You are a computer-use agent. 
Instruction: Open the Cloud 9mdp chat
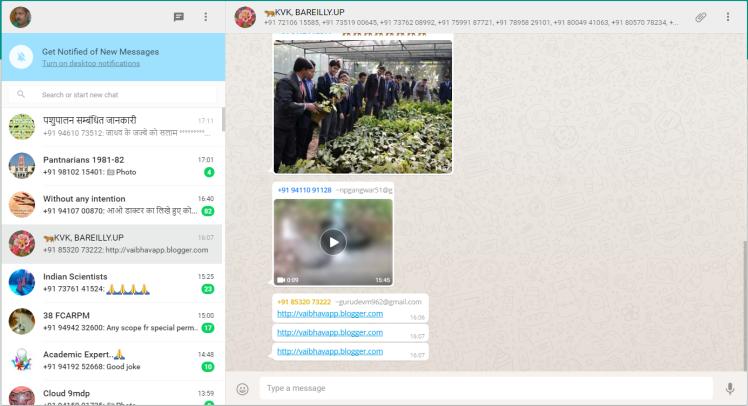tap(112, 394)
